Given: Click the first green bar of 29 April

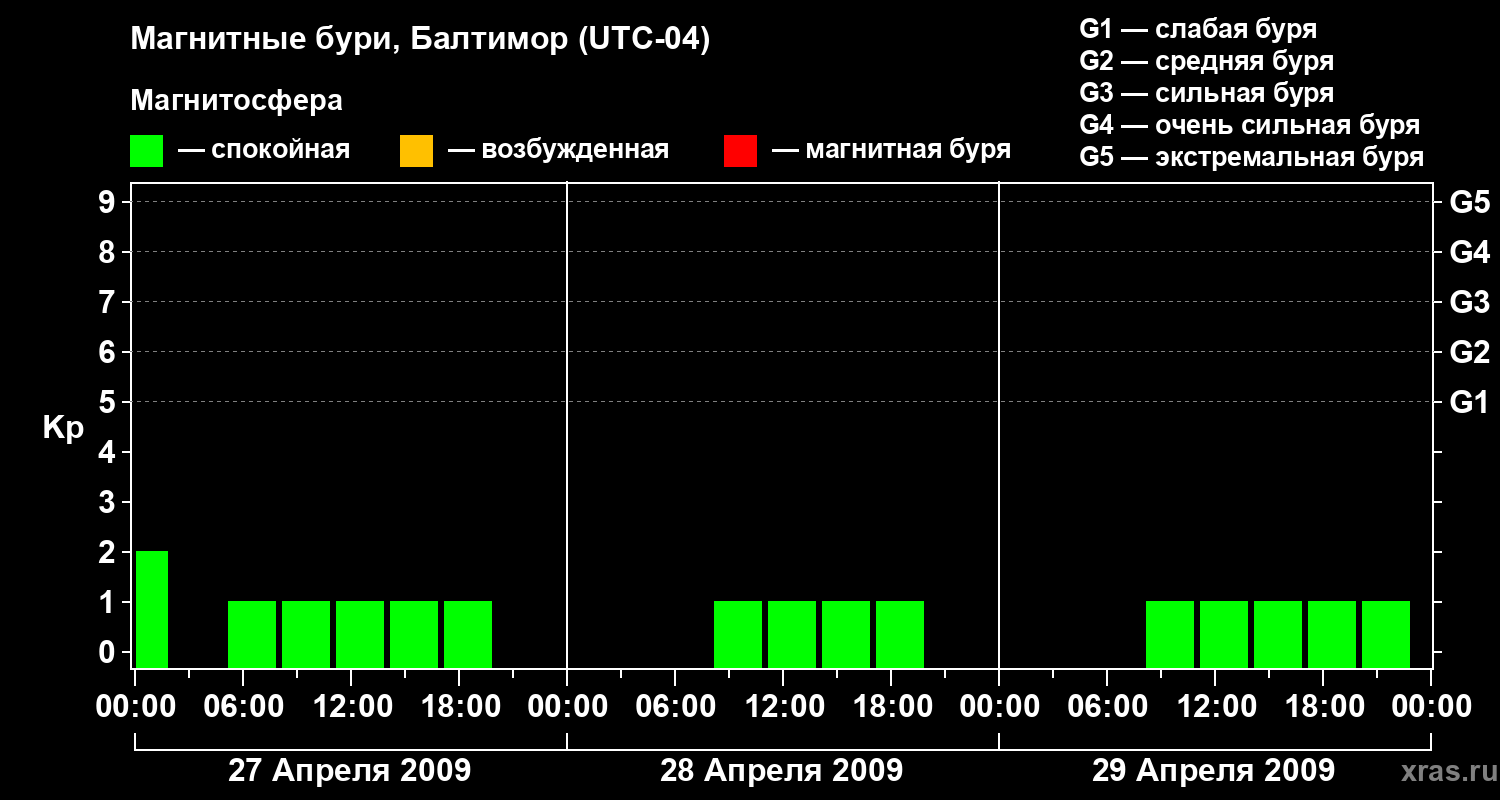Looking at the screenshot, I should pyautogui.click(x=1170, y=634).
